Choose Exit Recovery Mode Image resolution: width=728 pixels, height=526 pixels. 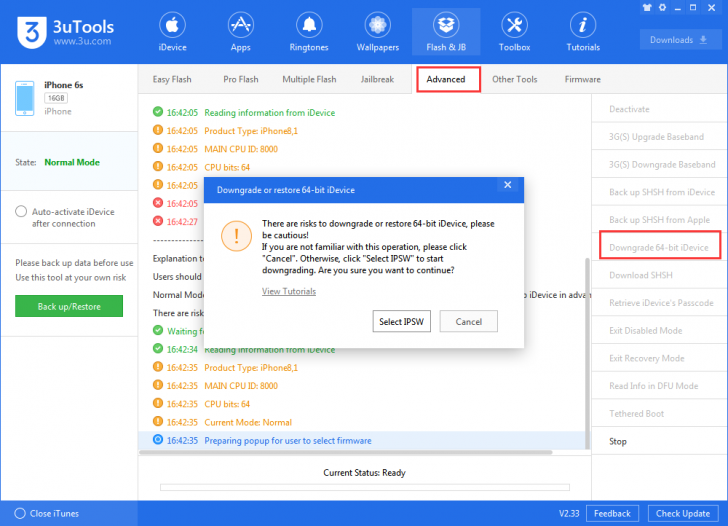pyautogui.click(x=659, y=358)
